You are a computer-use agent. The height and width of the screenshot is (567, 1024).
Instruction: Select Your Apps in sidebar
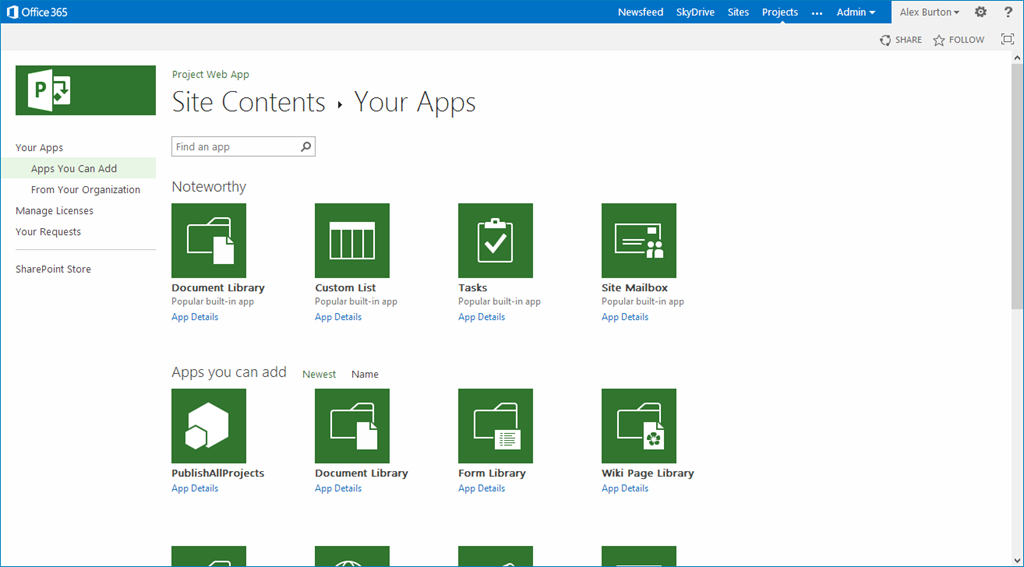coord(39,148)
